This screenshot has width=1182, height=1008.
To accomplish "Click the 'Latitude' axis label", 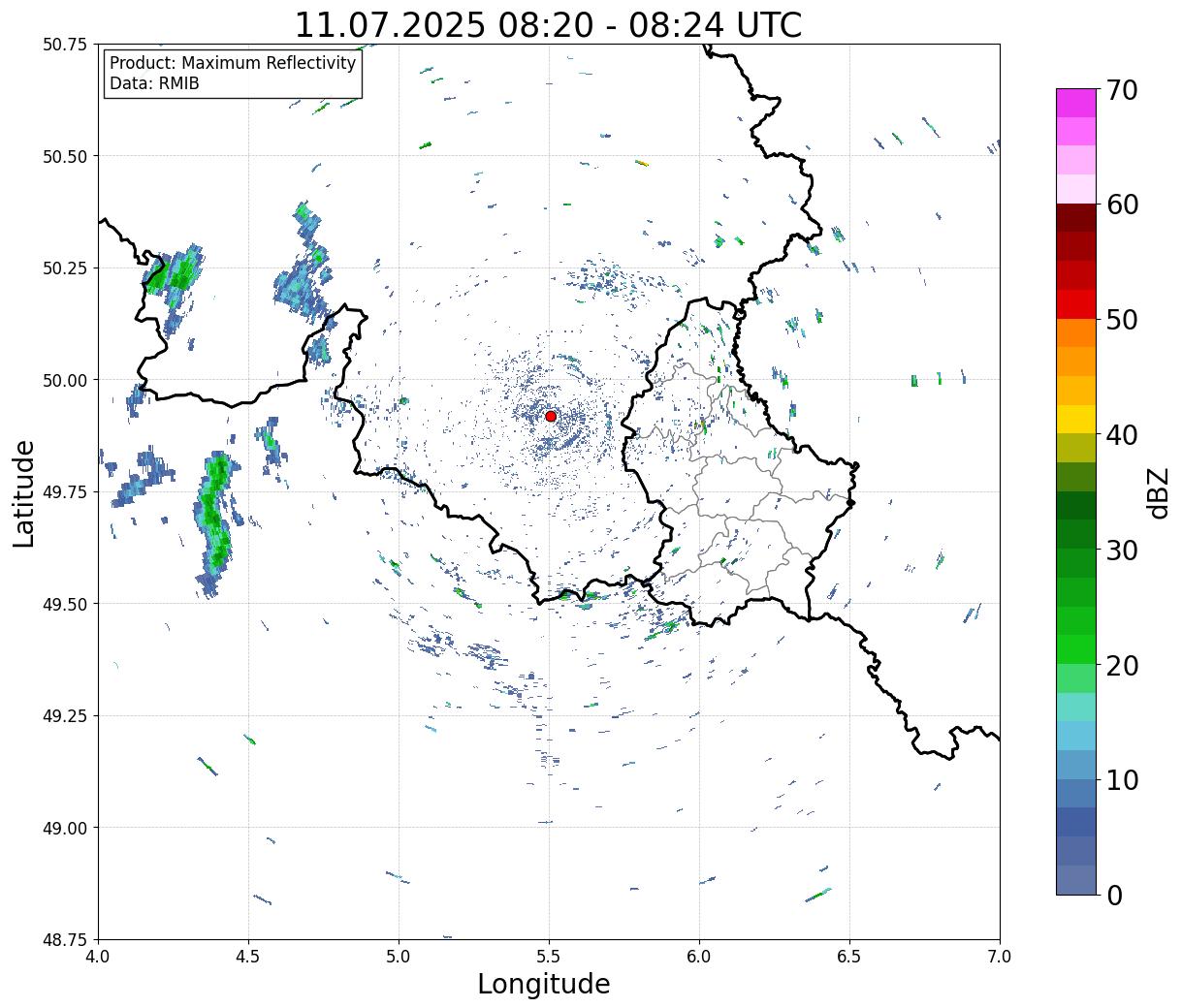I will coord(24,492).
